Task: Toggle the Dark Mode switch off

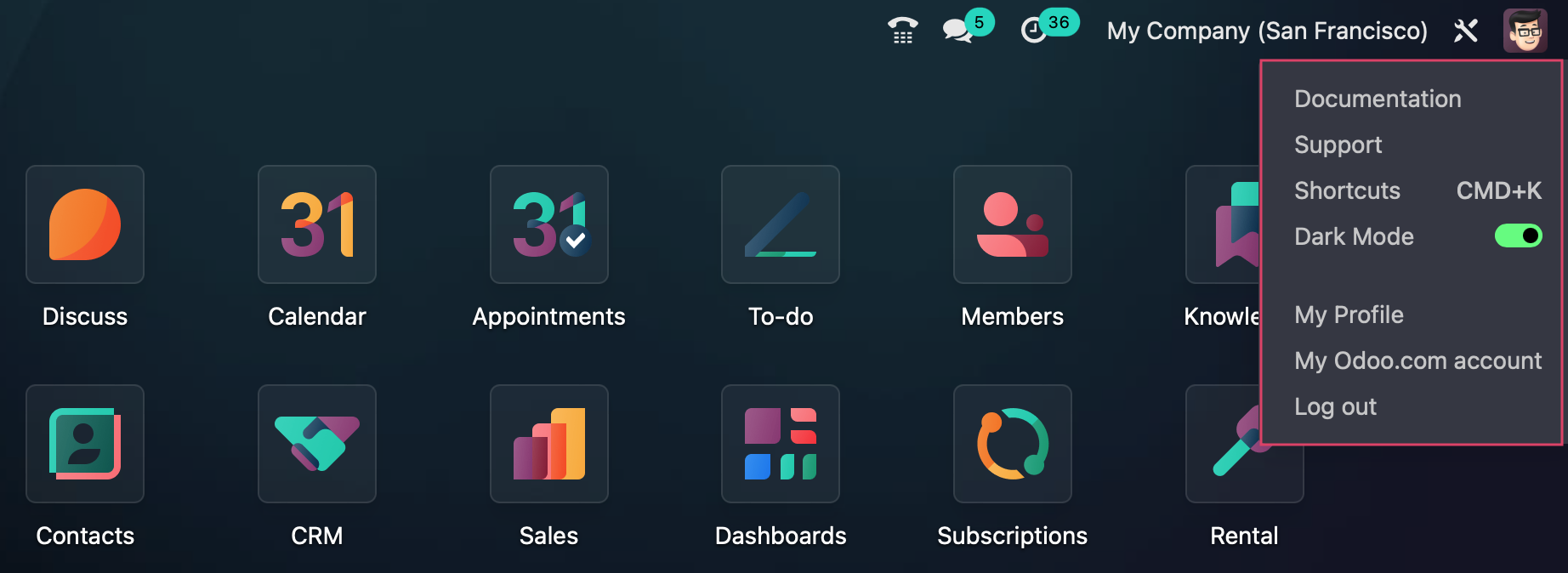Action: point(1519,235)
